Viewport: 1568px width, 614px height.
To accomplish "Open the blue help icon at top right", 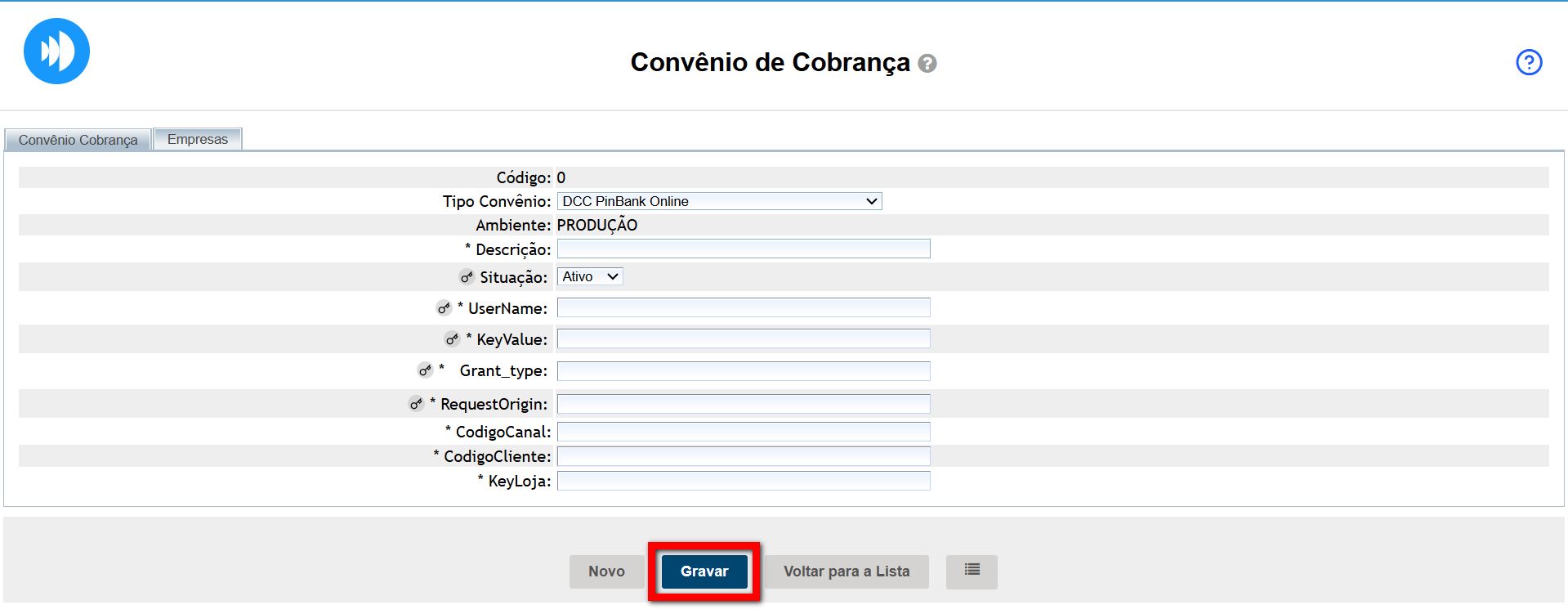I will [x=1528, y=62].
